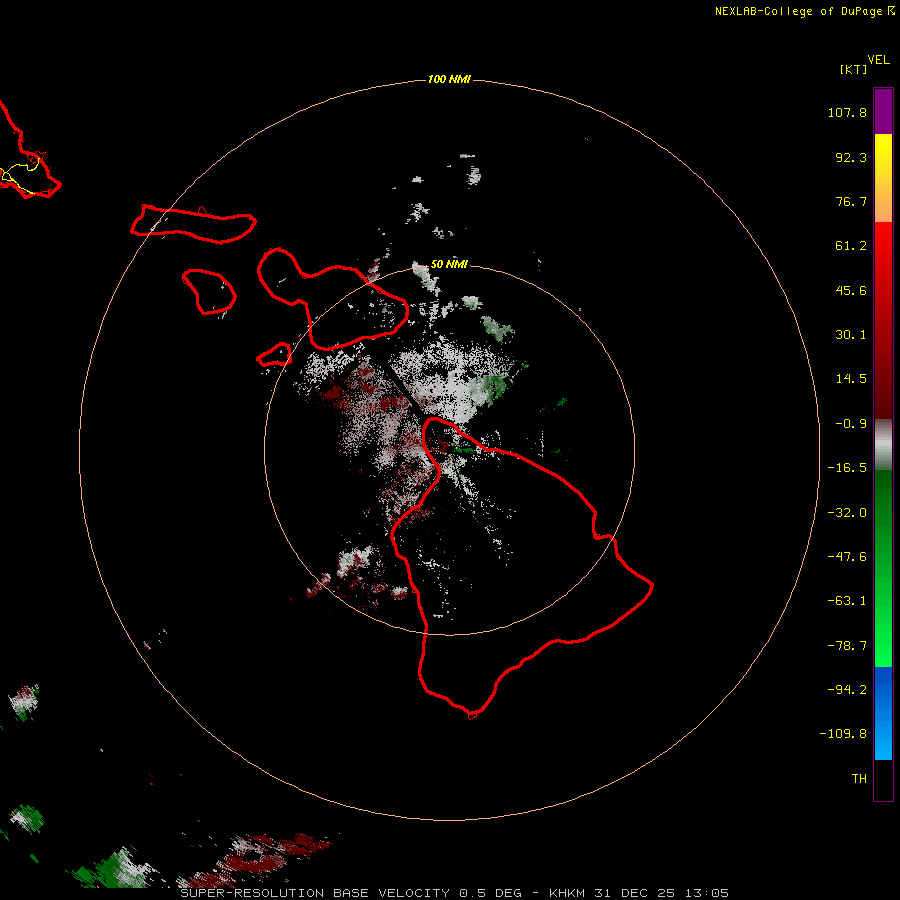
Task: Click the -47.6 velocity scale value
Action: pyautogui.click(x=847, y=557)
